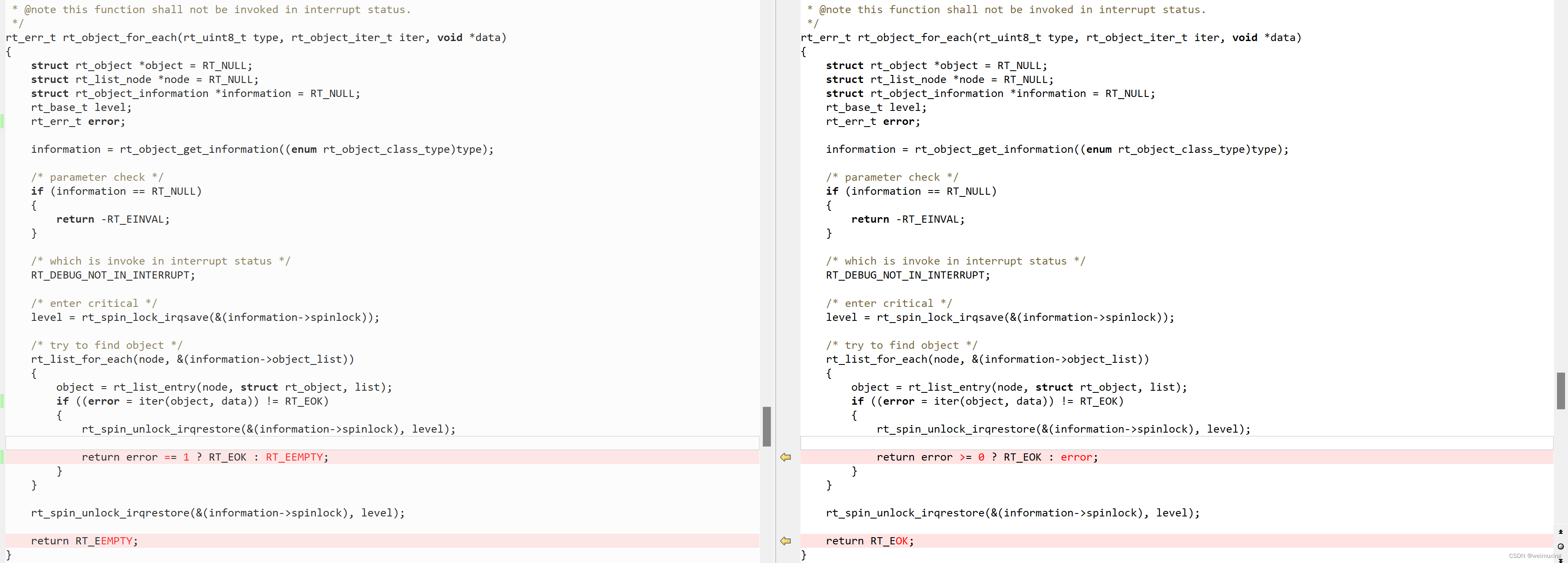
Task: Click the merge arrow beside 'return RT_EOK;' line
Action: point(785,541)
